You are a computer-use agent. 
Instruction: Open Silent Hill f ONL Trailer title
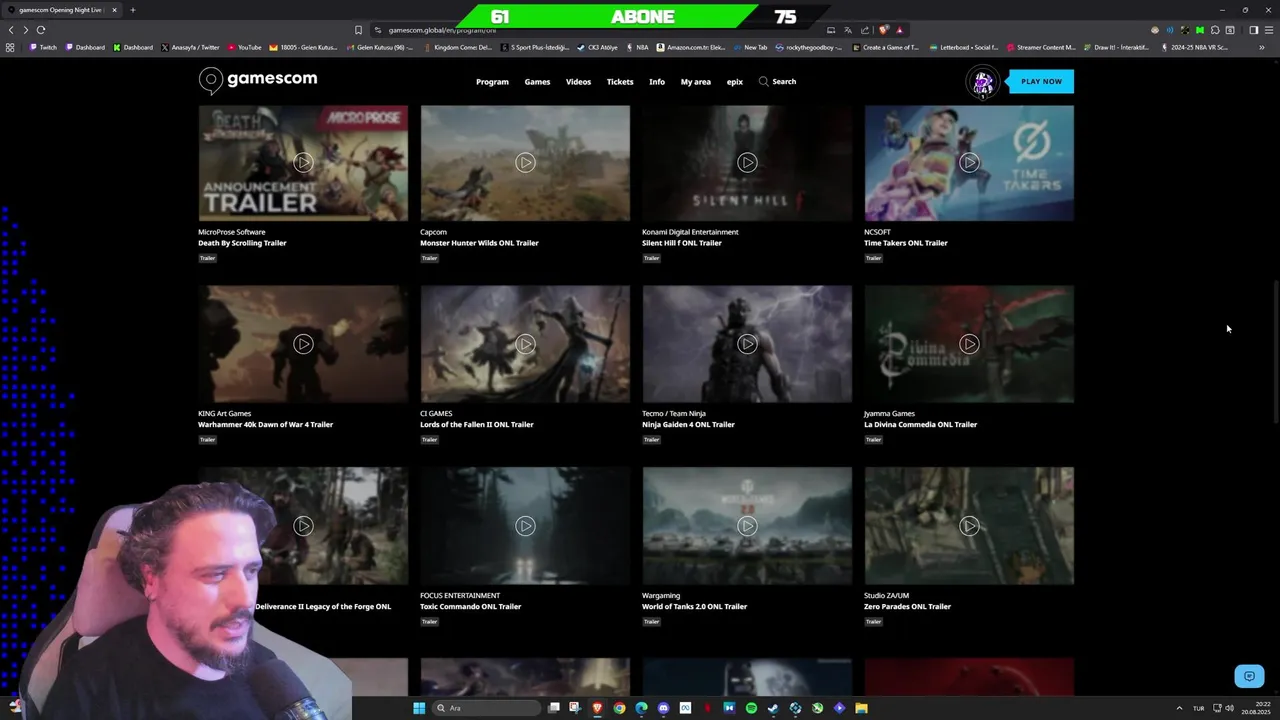[x=682, y=243]
